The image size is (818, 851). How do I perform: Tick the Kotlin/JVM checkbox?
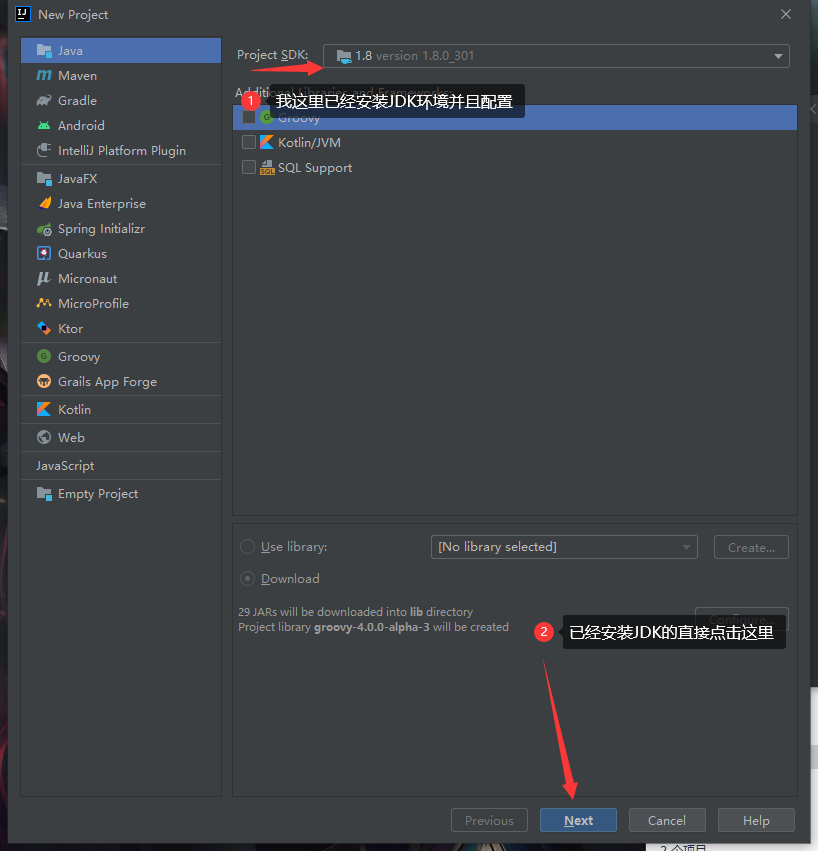point(249,142)
